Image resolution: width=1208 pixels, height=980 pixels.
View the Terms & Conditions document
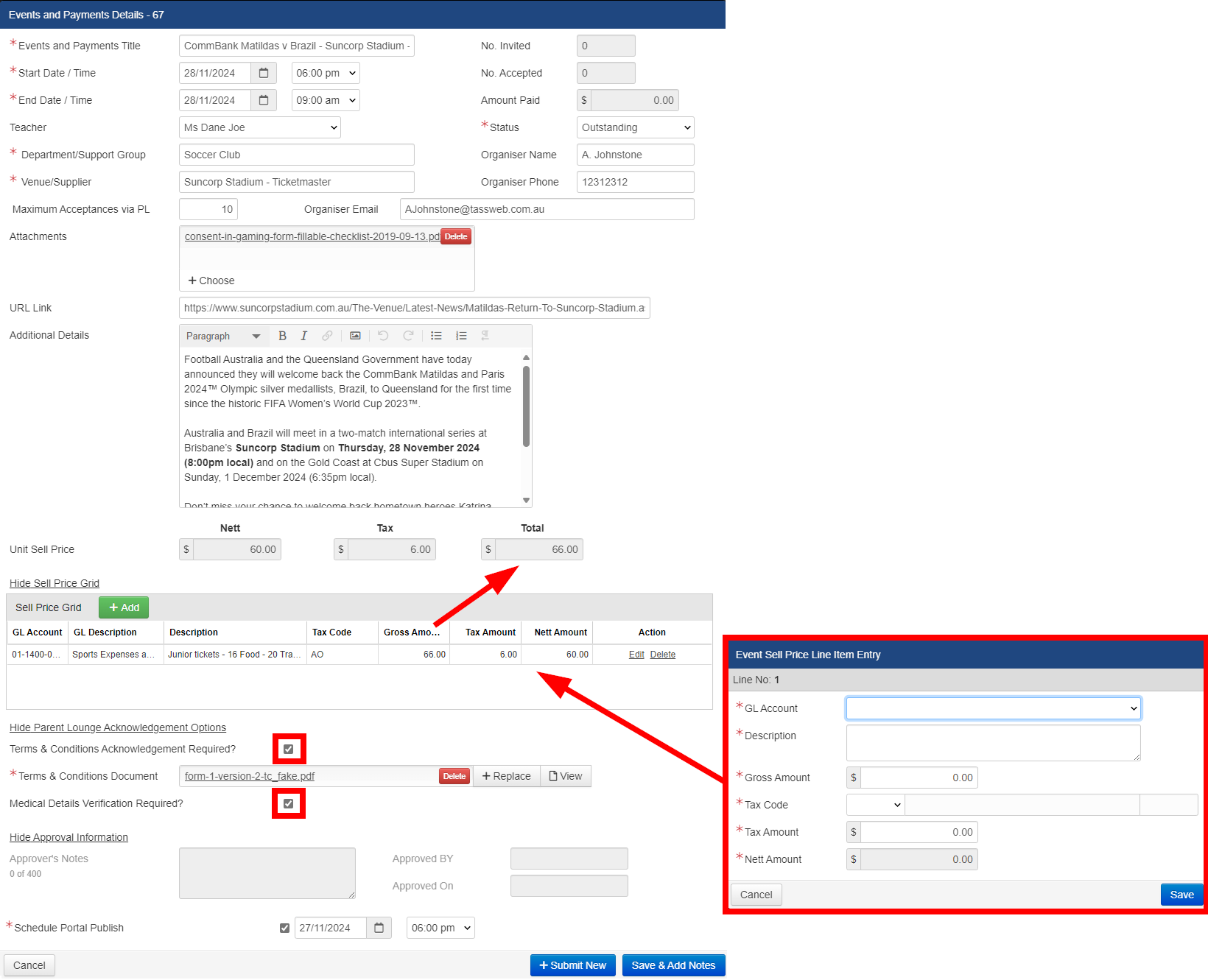566,776
